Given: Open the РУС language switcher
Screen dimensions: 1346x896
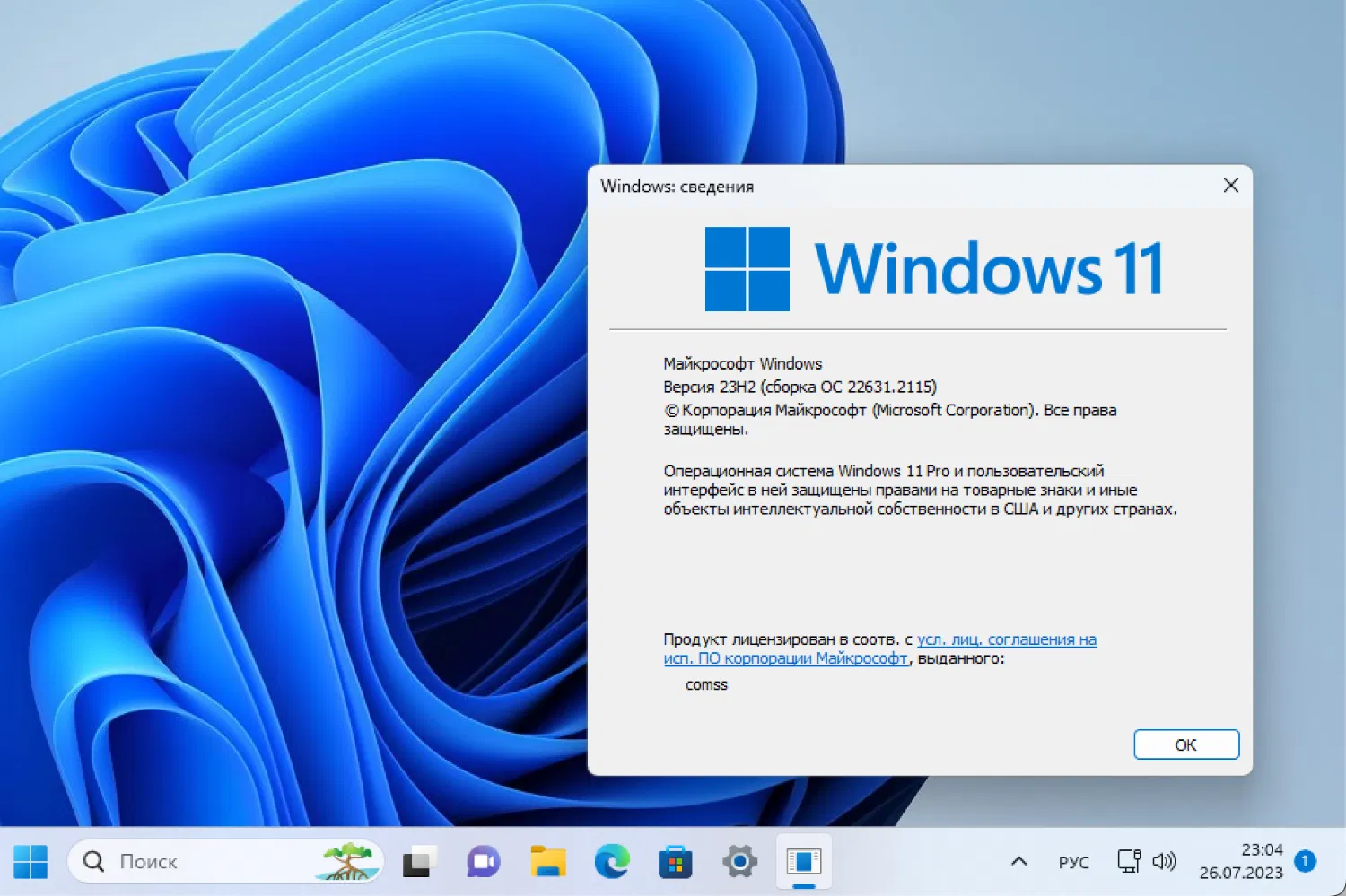Looking at the screenshot, I should 1073,861.
